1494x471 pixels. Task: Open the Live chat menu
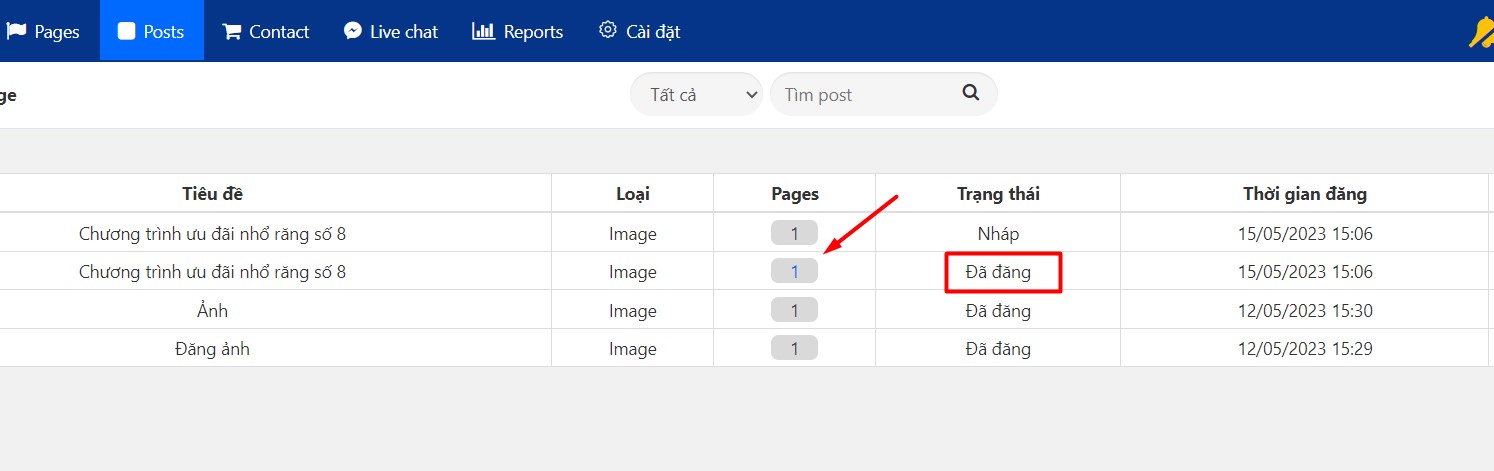click(x=391, y=31)
